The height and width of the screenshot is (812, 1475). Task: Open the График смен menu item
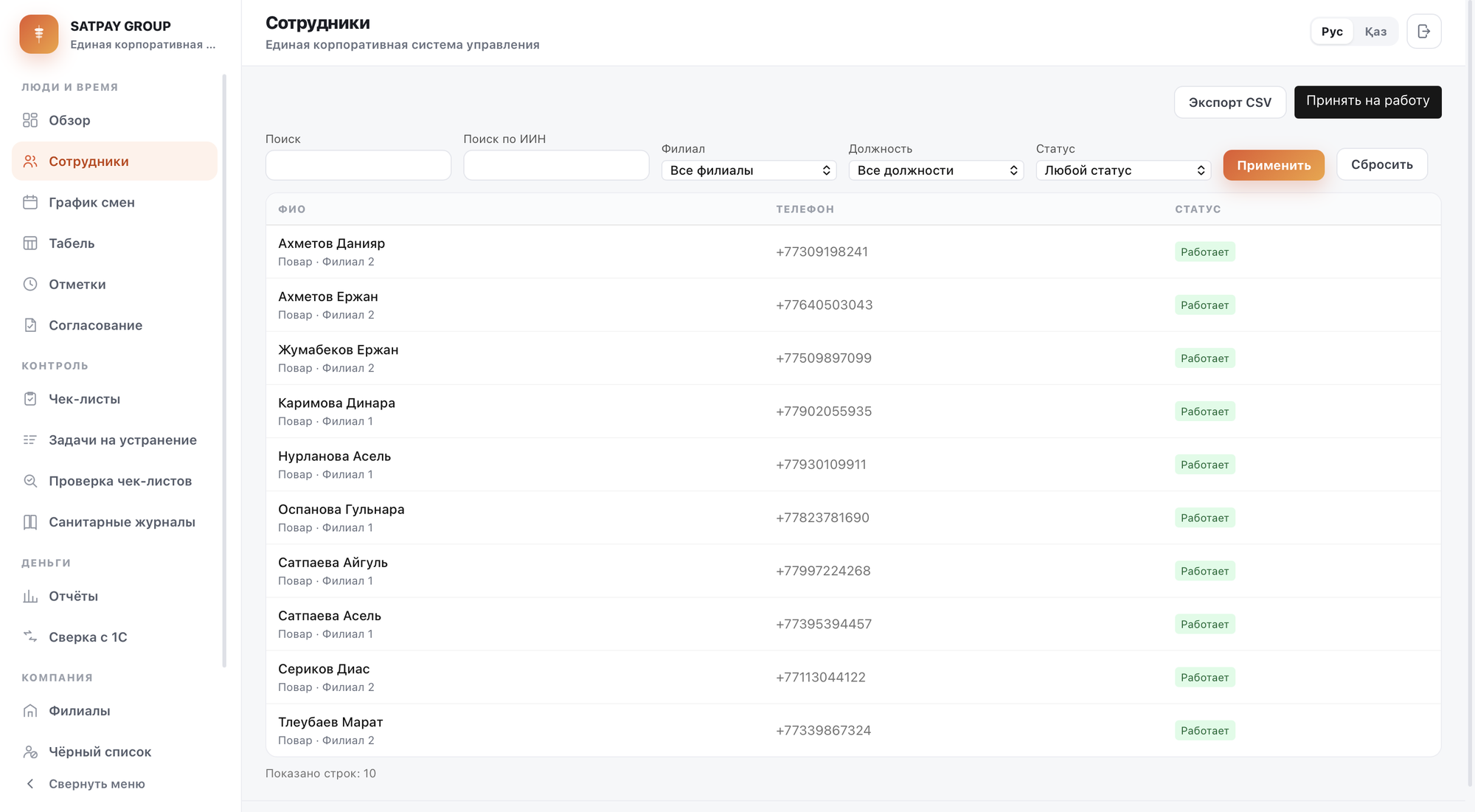coord(114,202)
